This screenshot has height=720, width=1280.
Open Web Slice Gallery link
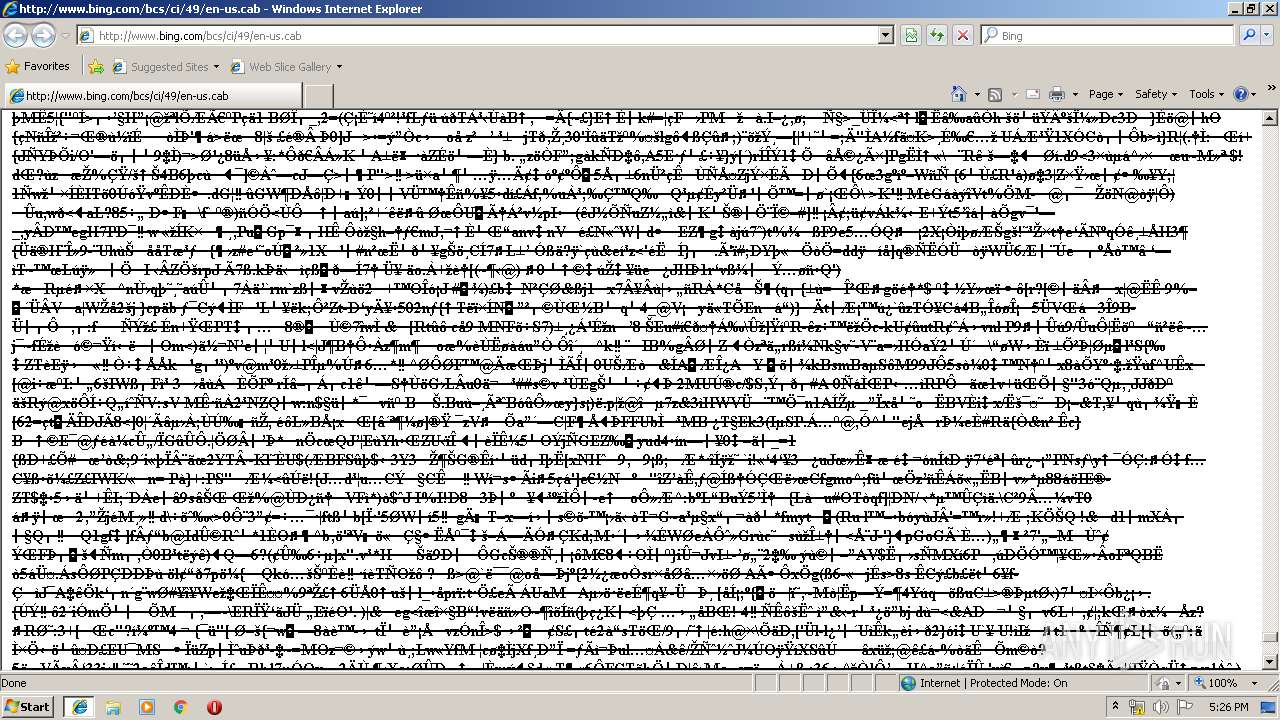(x=286, y=67)
